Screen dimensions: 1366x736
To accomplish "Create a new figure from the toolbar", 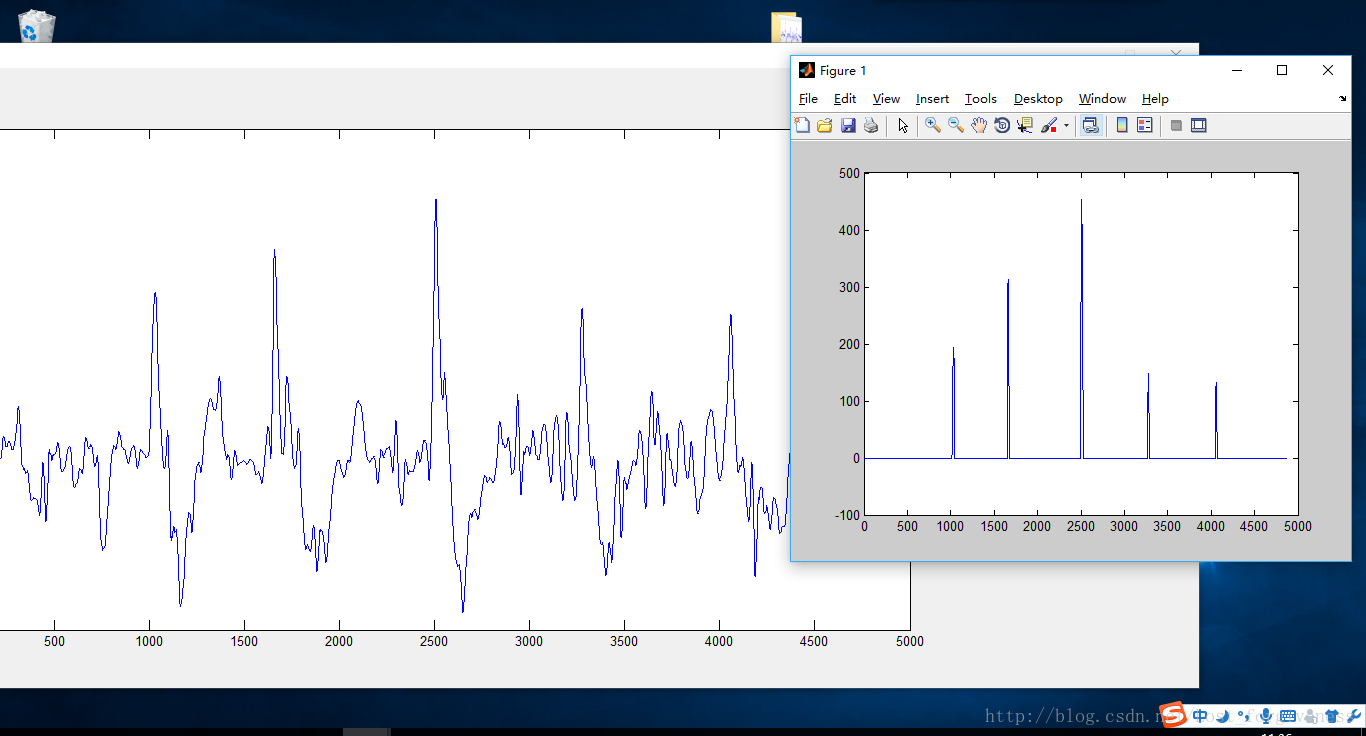I will [802, 125].
